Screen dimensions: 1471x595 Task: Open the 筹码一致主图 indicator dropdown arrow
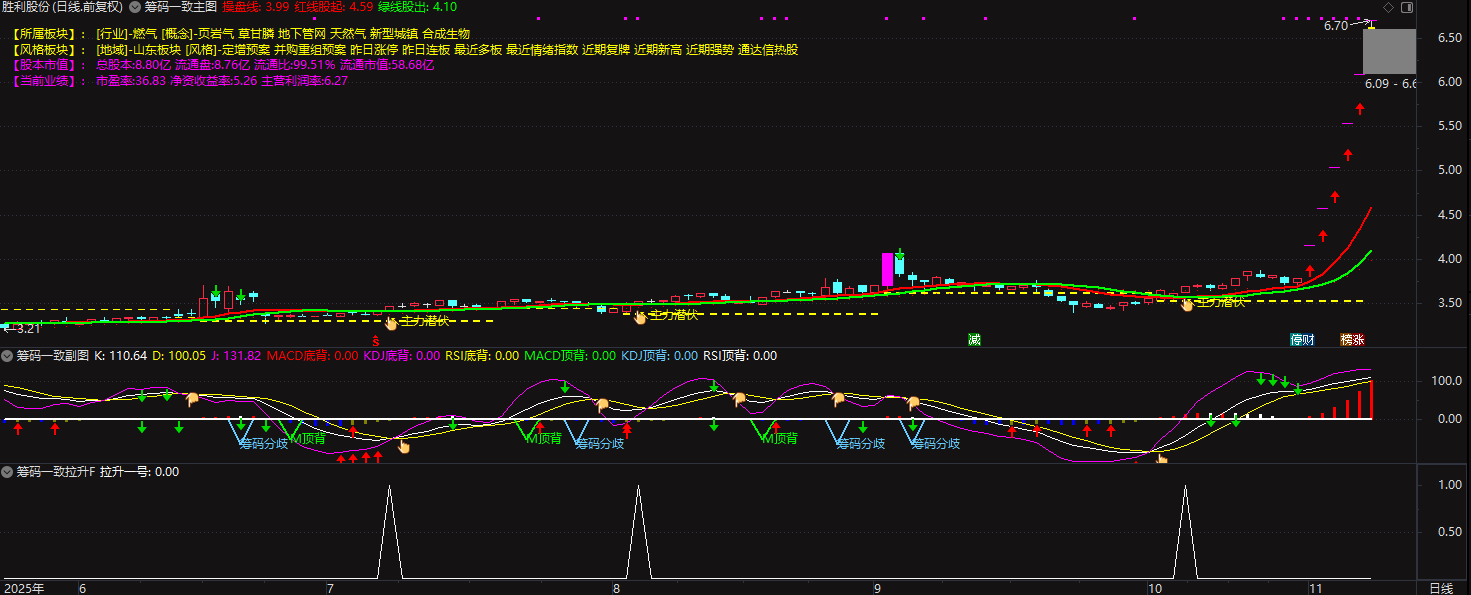[135, 7]
